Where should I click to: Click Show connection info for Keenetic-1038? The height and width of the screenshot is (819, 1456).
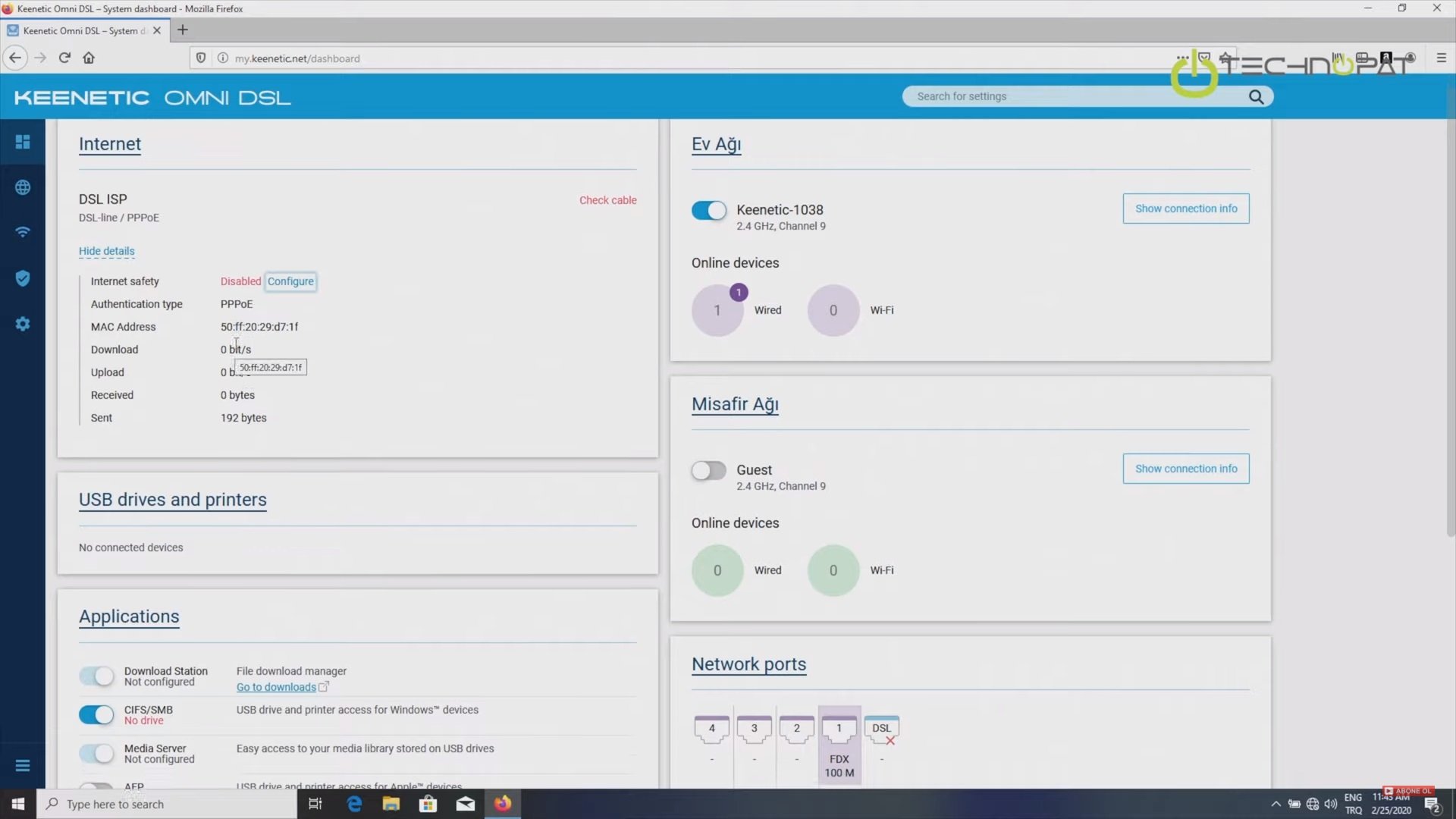[1185, 209]
